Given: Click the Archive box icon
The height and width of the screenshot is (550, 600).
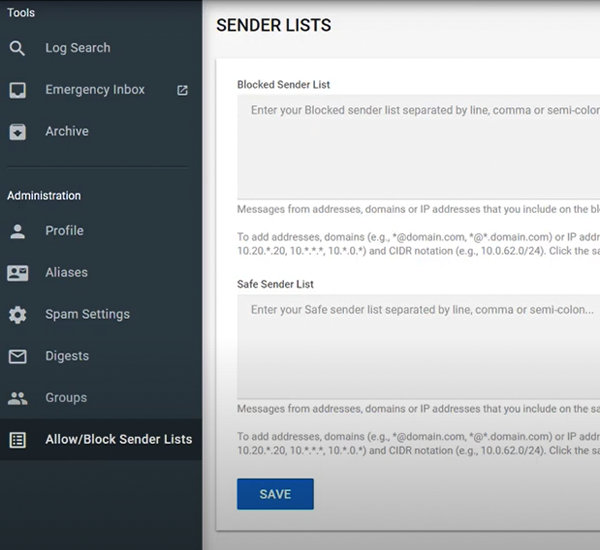Looking at the screenshot, I should click(x=18, y=132).
